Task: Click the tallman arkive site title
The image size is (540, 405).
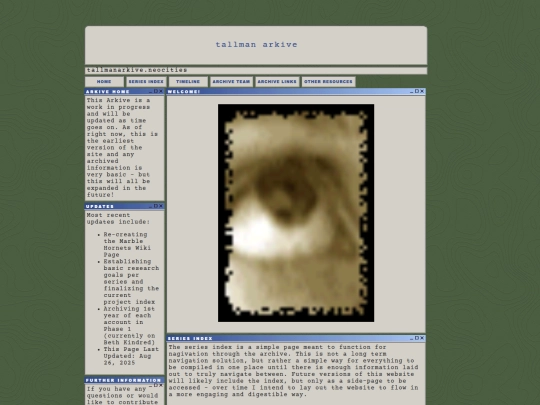Action: pyautogui.click(x=257, y=45)
